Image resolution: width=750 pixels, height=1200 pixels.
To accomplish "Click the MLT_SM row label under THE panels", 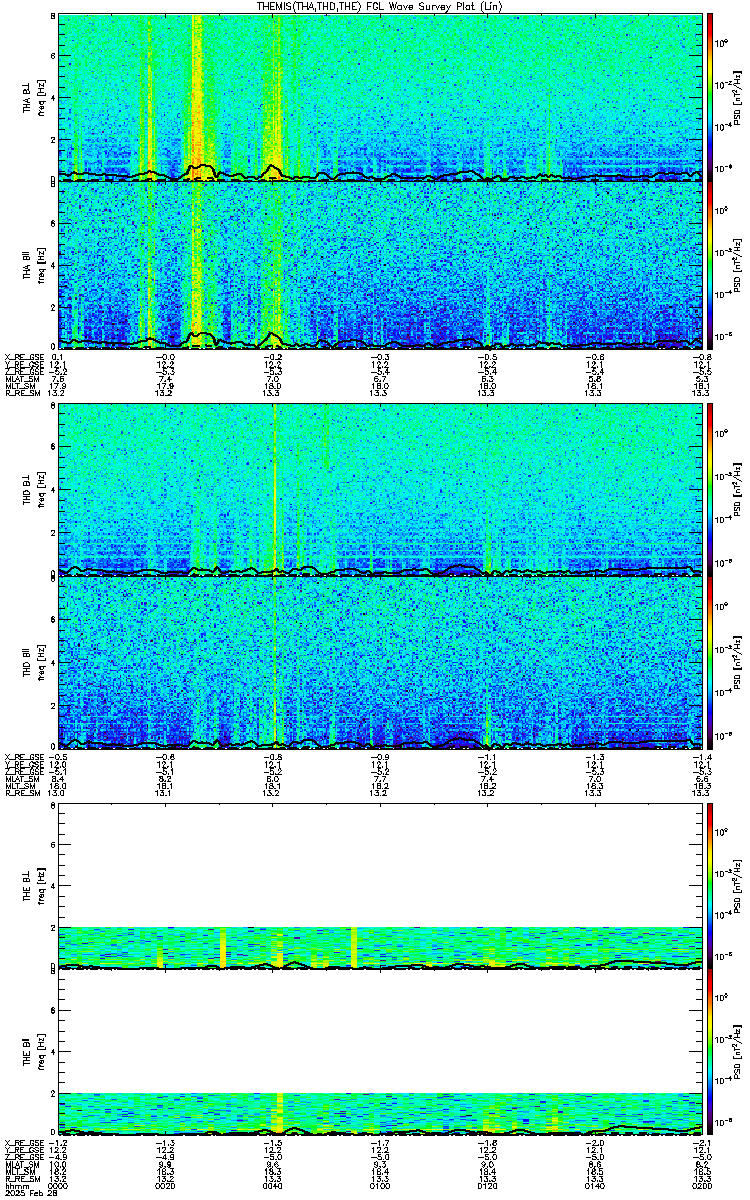I will point(19,1171).
